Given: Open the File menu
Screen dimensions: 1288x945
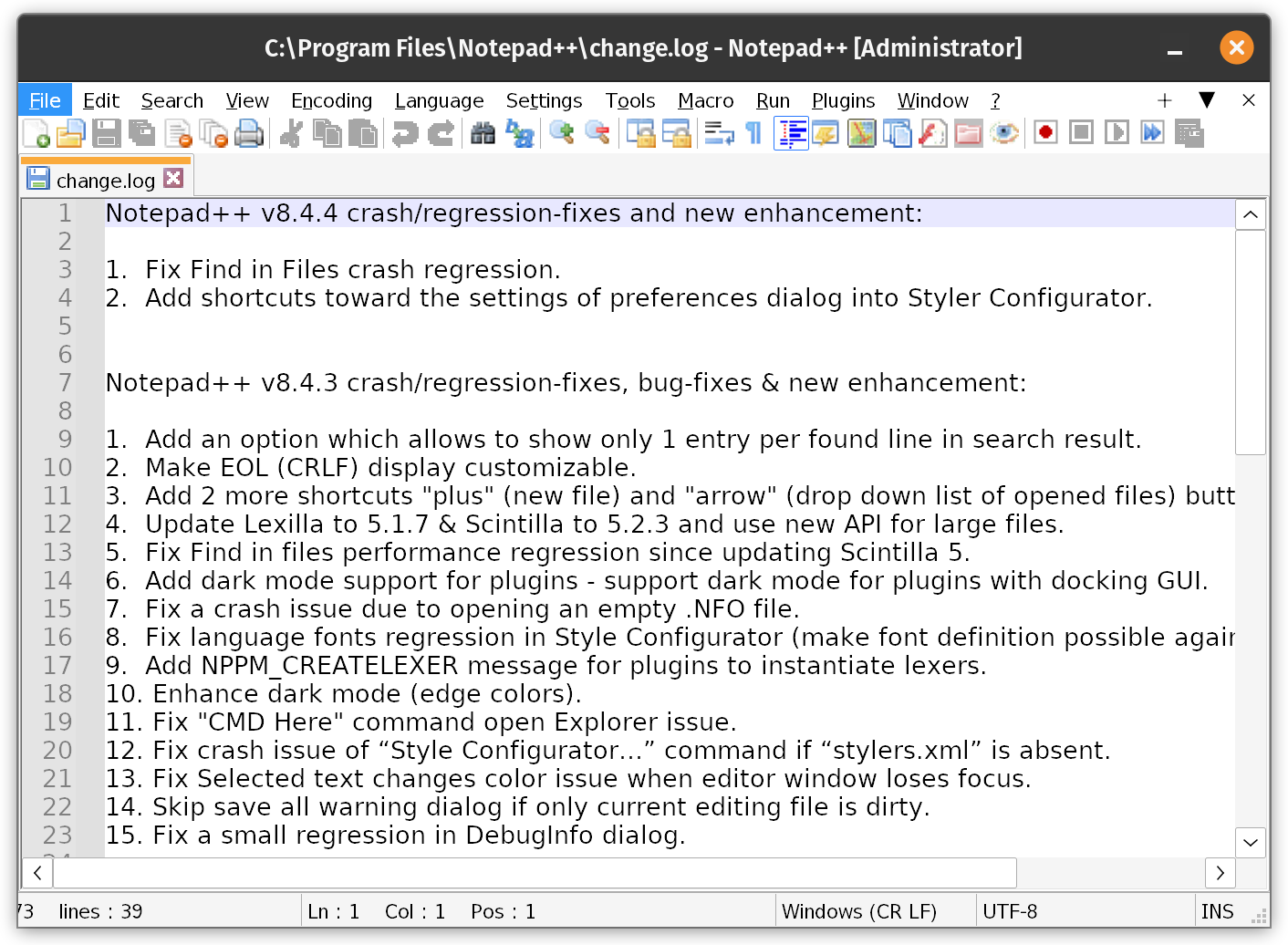Looking at the screenshot, I should [x=45, y=100].
